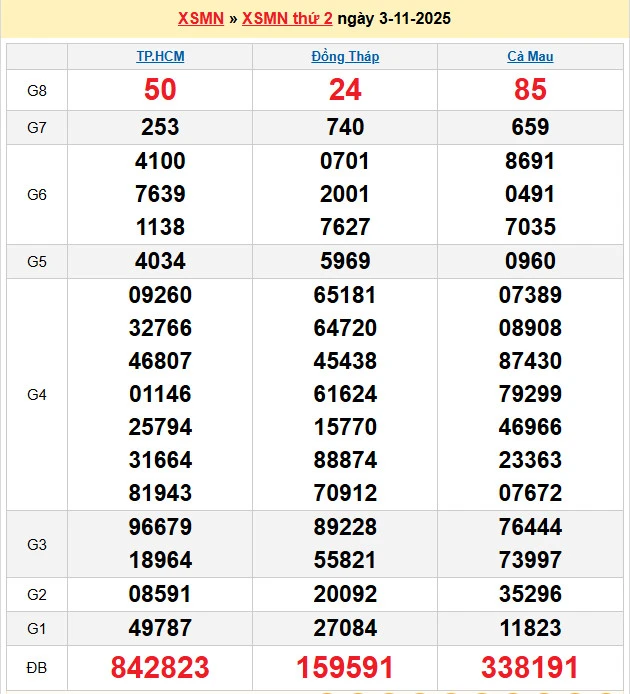Click the G8 result 50 for TP.HCM
The width and height of the screenshot is (630, 694).
[160, 90]
